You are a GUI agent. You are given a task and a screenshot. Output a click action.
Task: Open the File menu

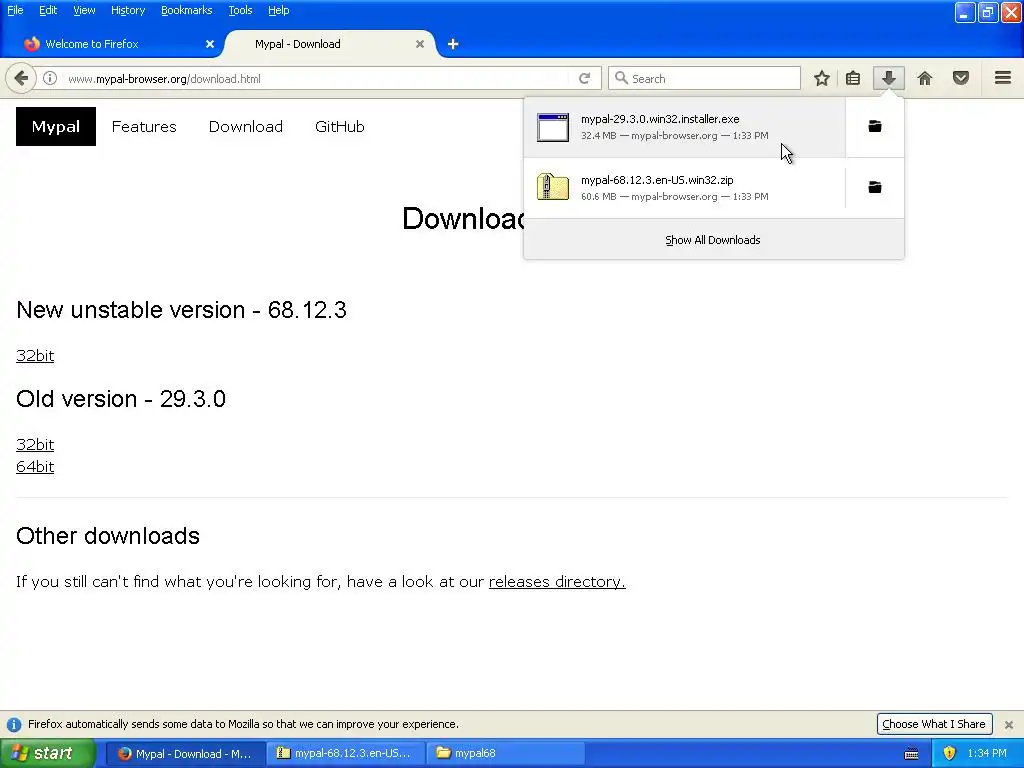click(x=15, y=10)
